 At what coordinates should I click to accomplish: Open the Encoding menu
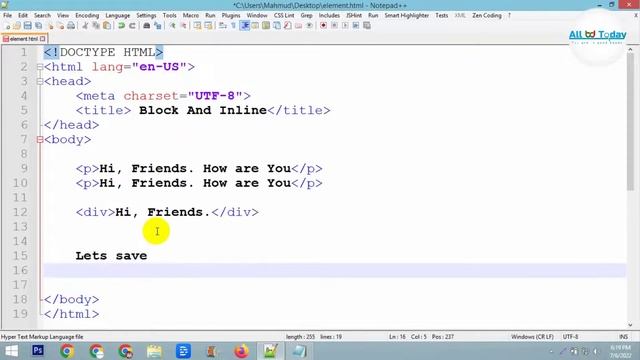pyautogui.click(x=87, y=16)
